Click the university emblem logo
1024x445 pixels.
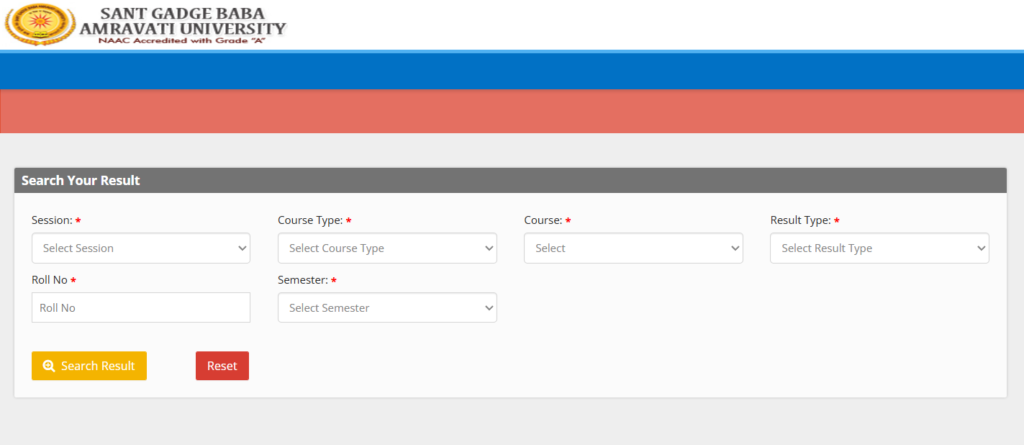(40, 24)
